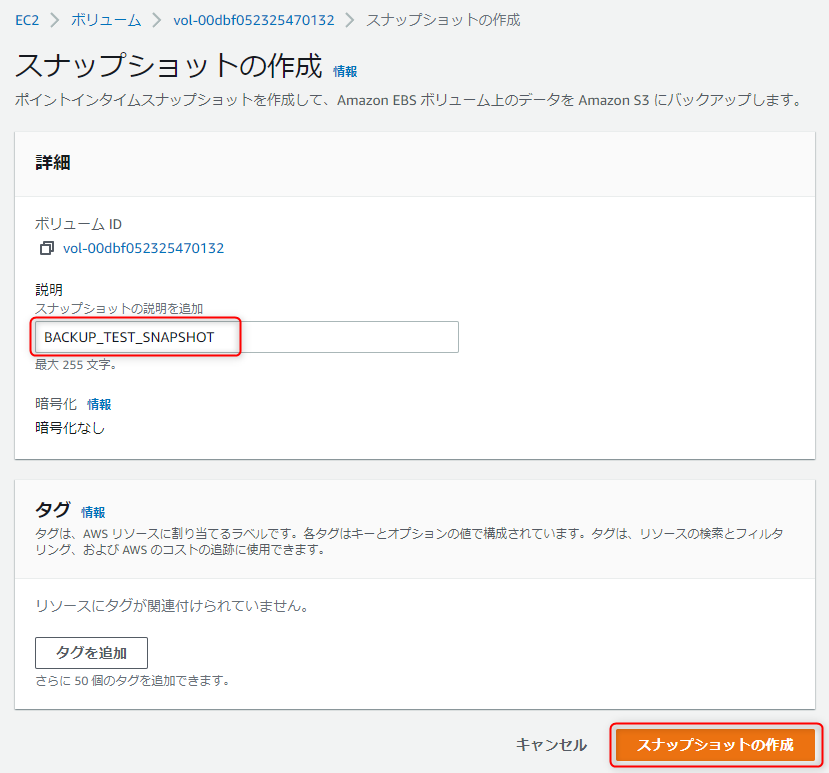Click the タグを追加 button
This screenshot has width=829, height=773.
click(x=91, y=653)
